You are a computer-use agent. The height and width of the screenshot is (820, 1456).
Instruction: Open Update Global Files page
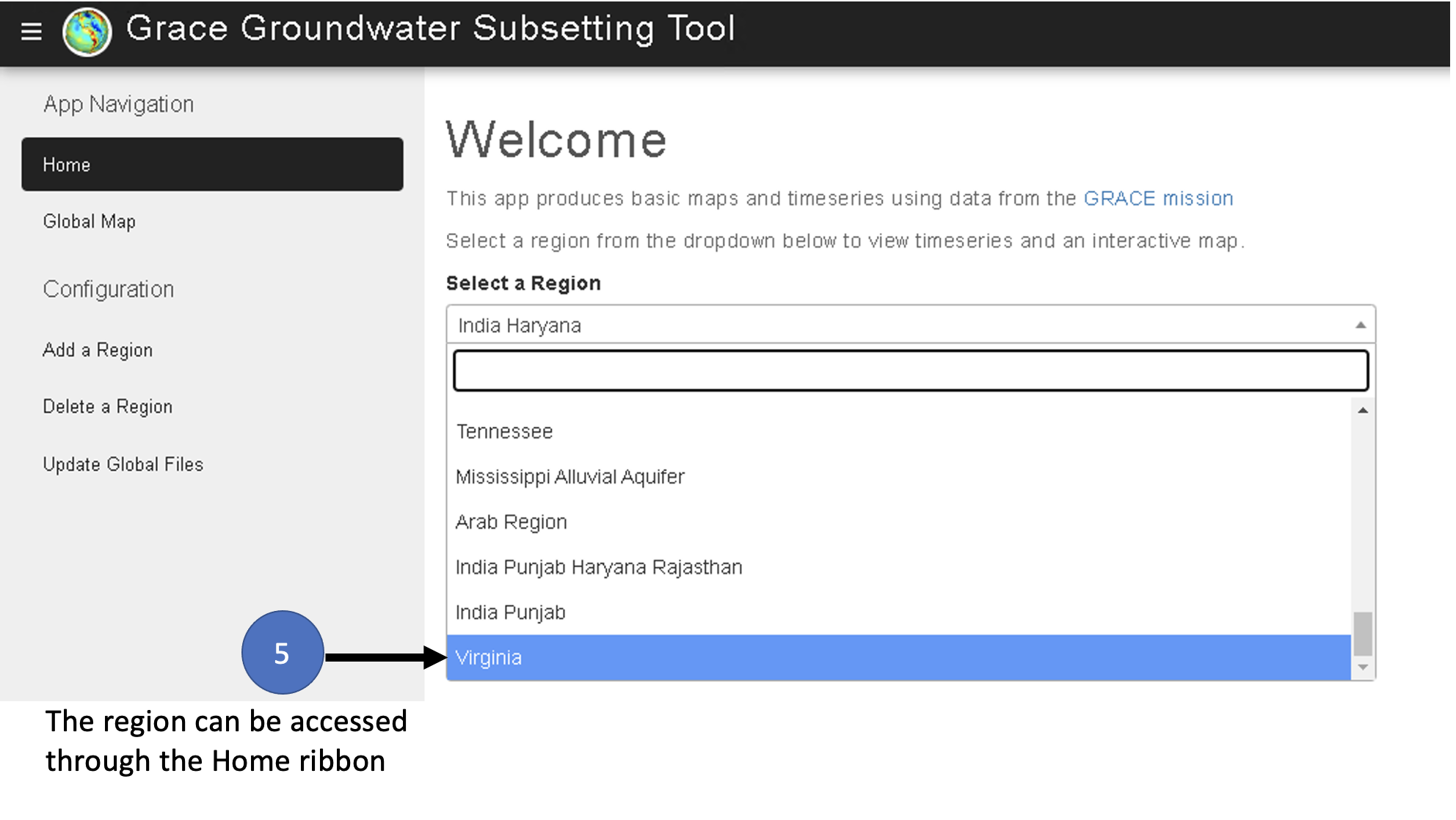[123, 464]
